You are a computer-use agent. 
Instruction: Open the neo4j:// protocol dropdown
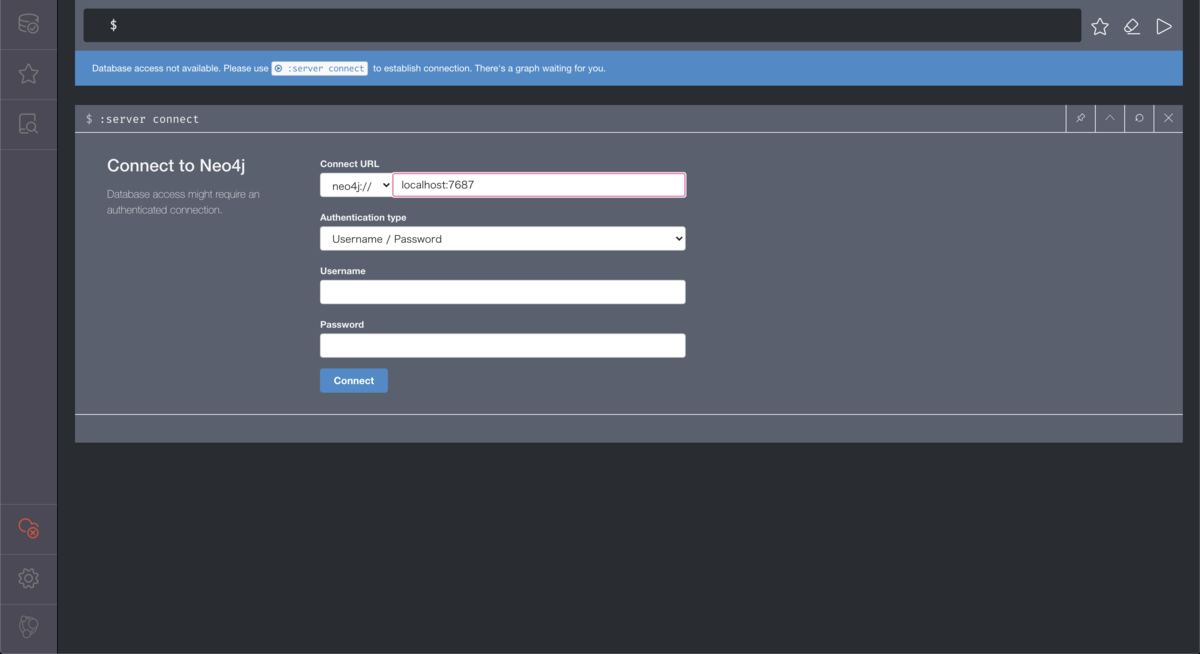(x=356, y=185)
